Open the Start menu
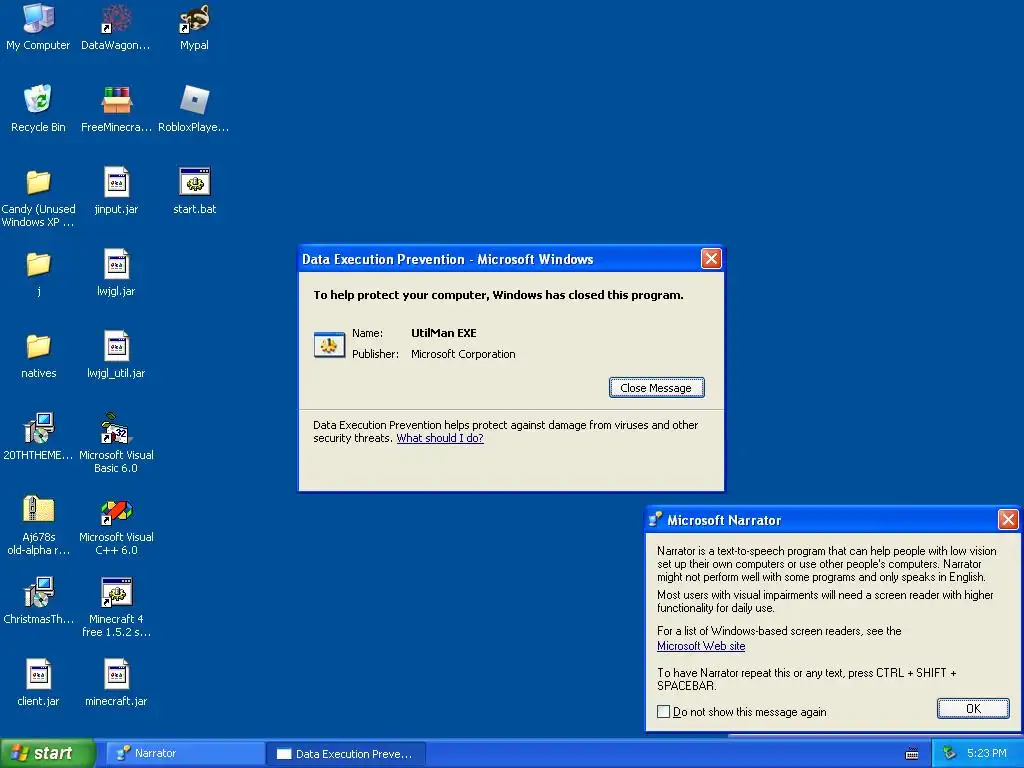 click(x=47, y=753)
